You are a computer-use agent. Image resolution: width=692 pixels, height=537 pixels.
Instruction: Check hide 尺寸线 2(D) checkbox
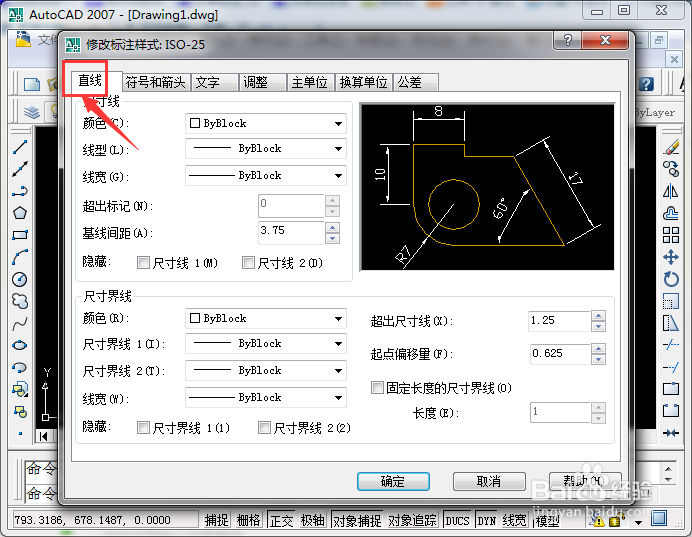tap(248, 263)
